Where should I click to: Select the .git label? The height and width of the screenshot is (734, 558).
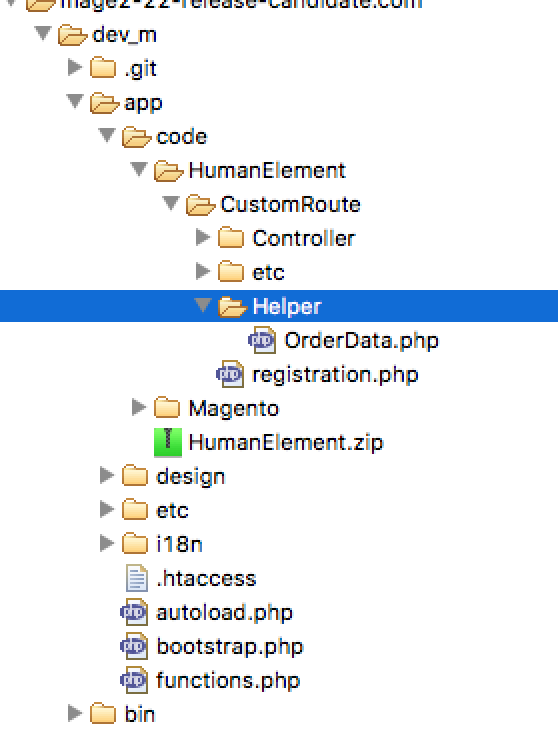tap(140, 70)
